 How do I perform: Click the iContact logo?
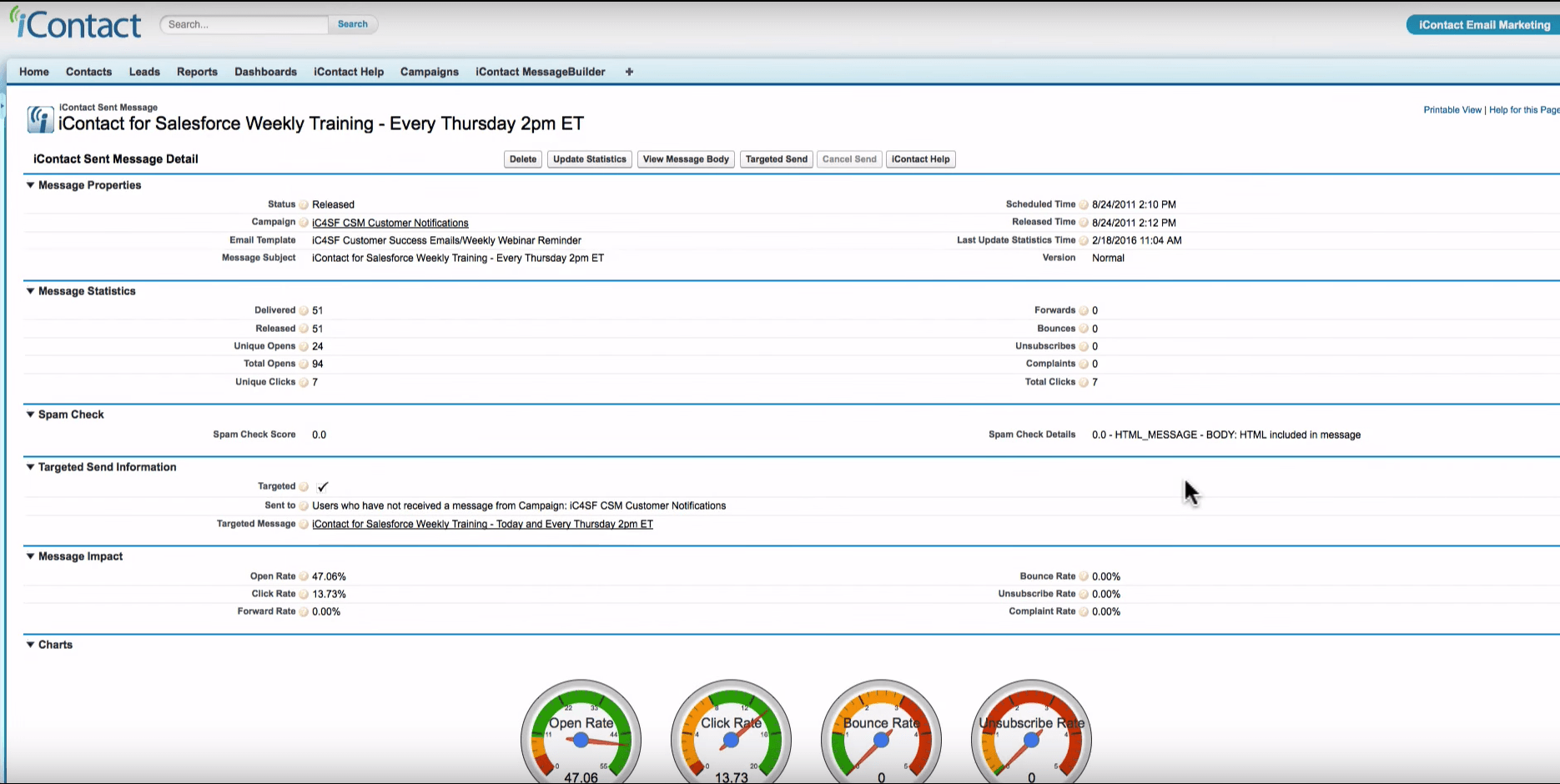click(x=76, y=23)
